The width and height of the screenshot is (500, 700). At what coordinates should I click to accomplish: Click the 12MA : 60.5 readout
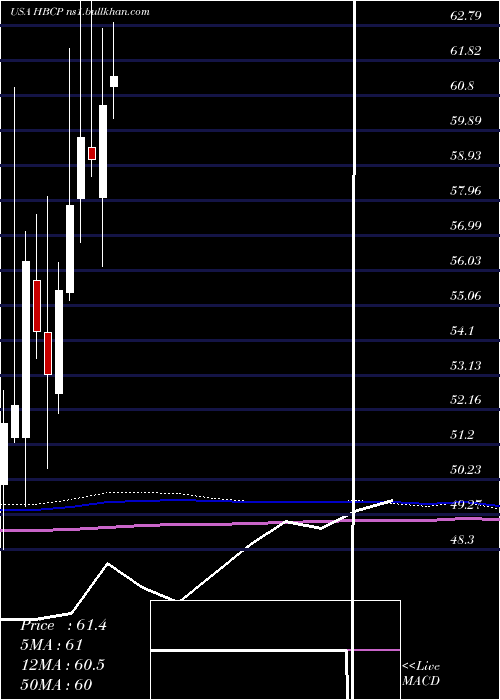[63, 665]
